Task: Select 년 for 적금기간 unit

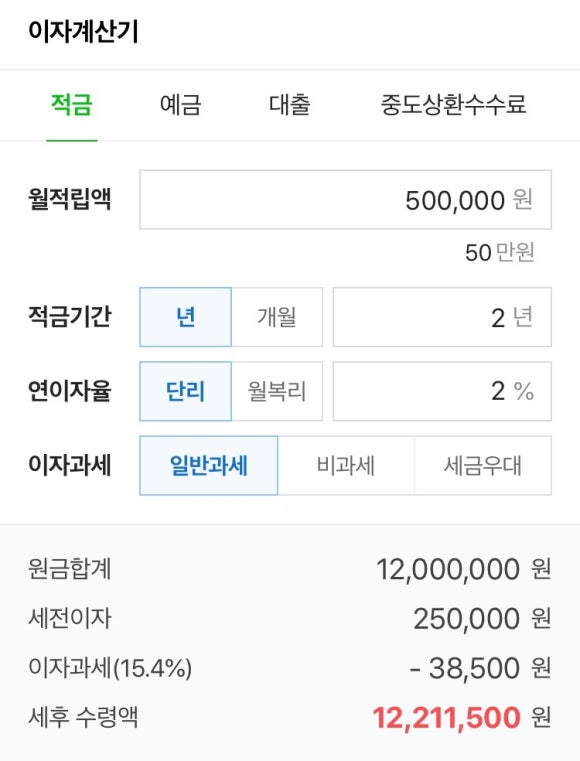Action: coord(185,317)
